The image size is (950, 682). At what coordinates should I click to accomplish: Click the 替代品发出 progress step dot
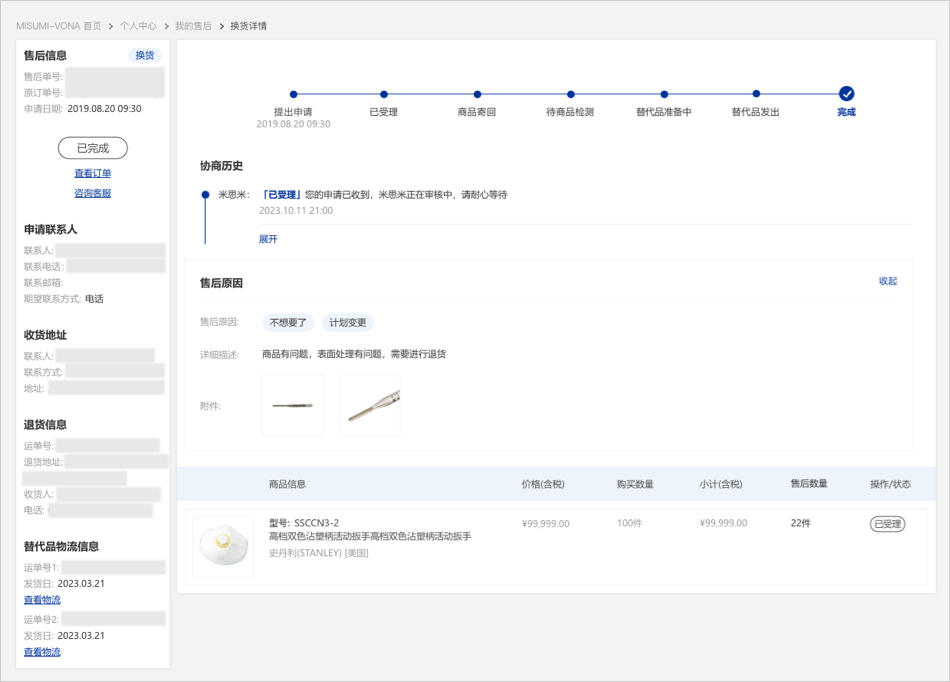pos(755,95)
